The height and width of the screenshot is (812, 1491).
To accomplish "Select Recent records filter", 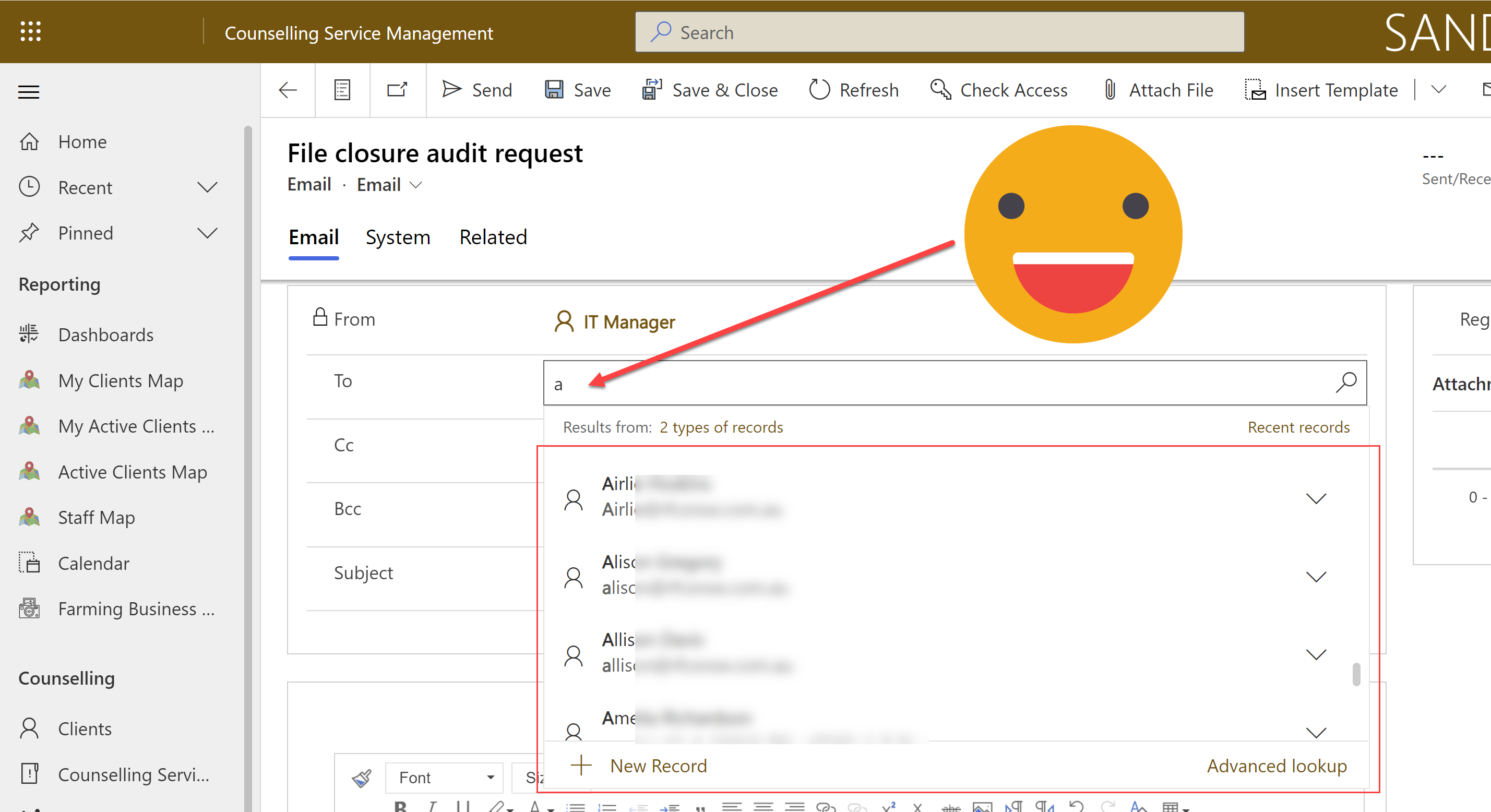I will (x=1298, y=427).
